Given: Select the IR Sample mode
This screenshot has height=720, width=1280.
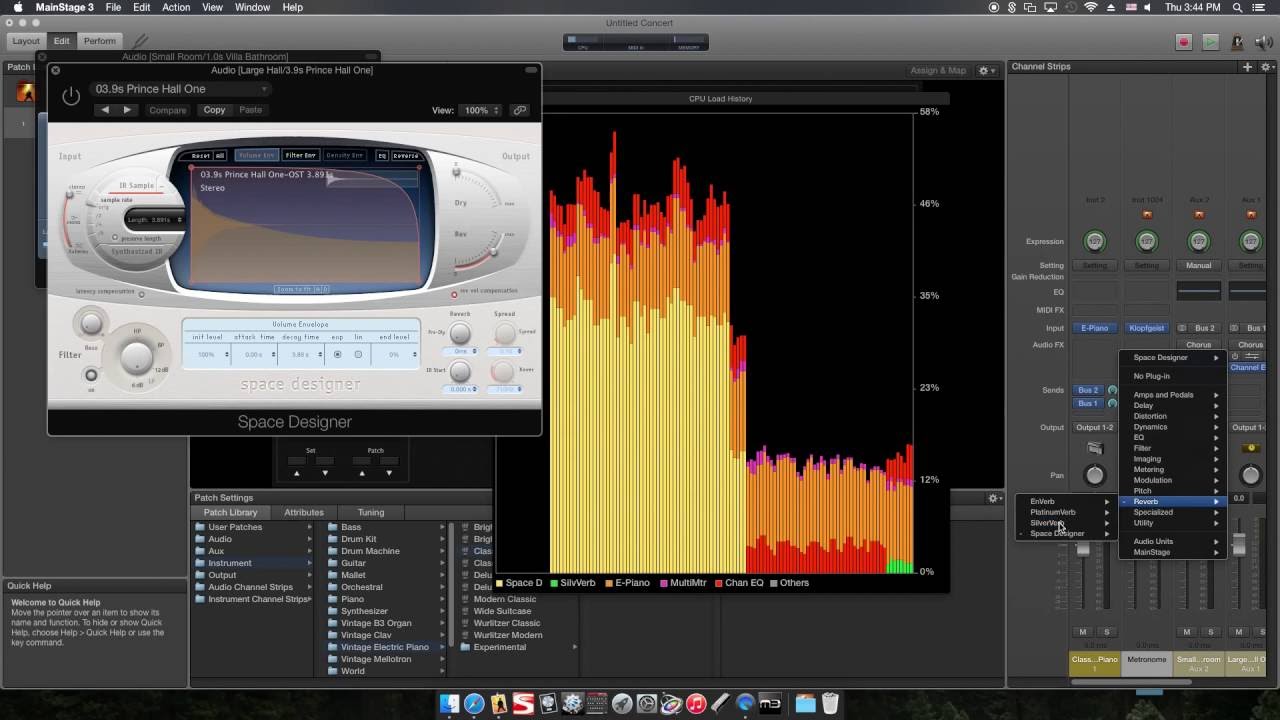Looking at the screenshot, I should 137,185.
